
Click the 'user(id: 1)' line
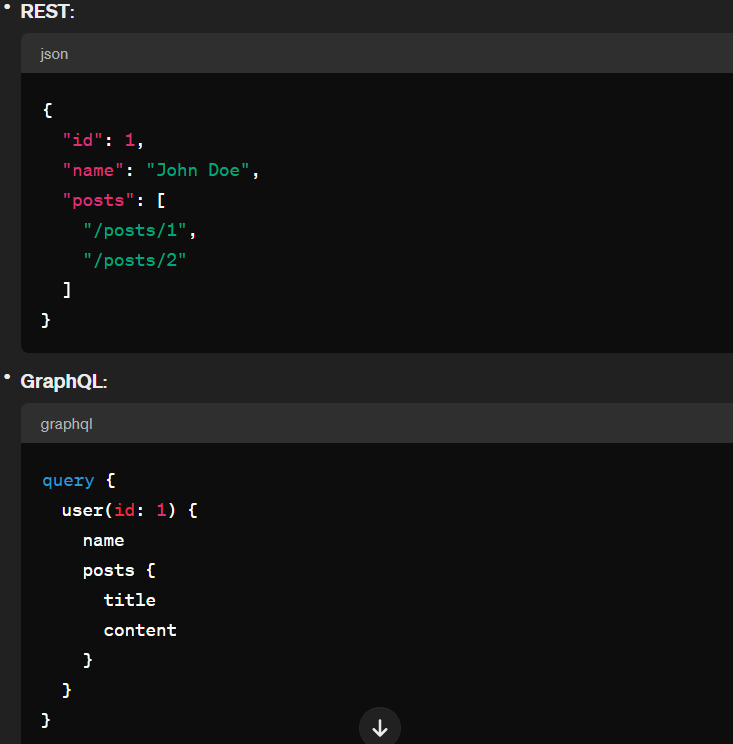click(x=130, y=511)
